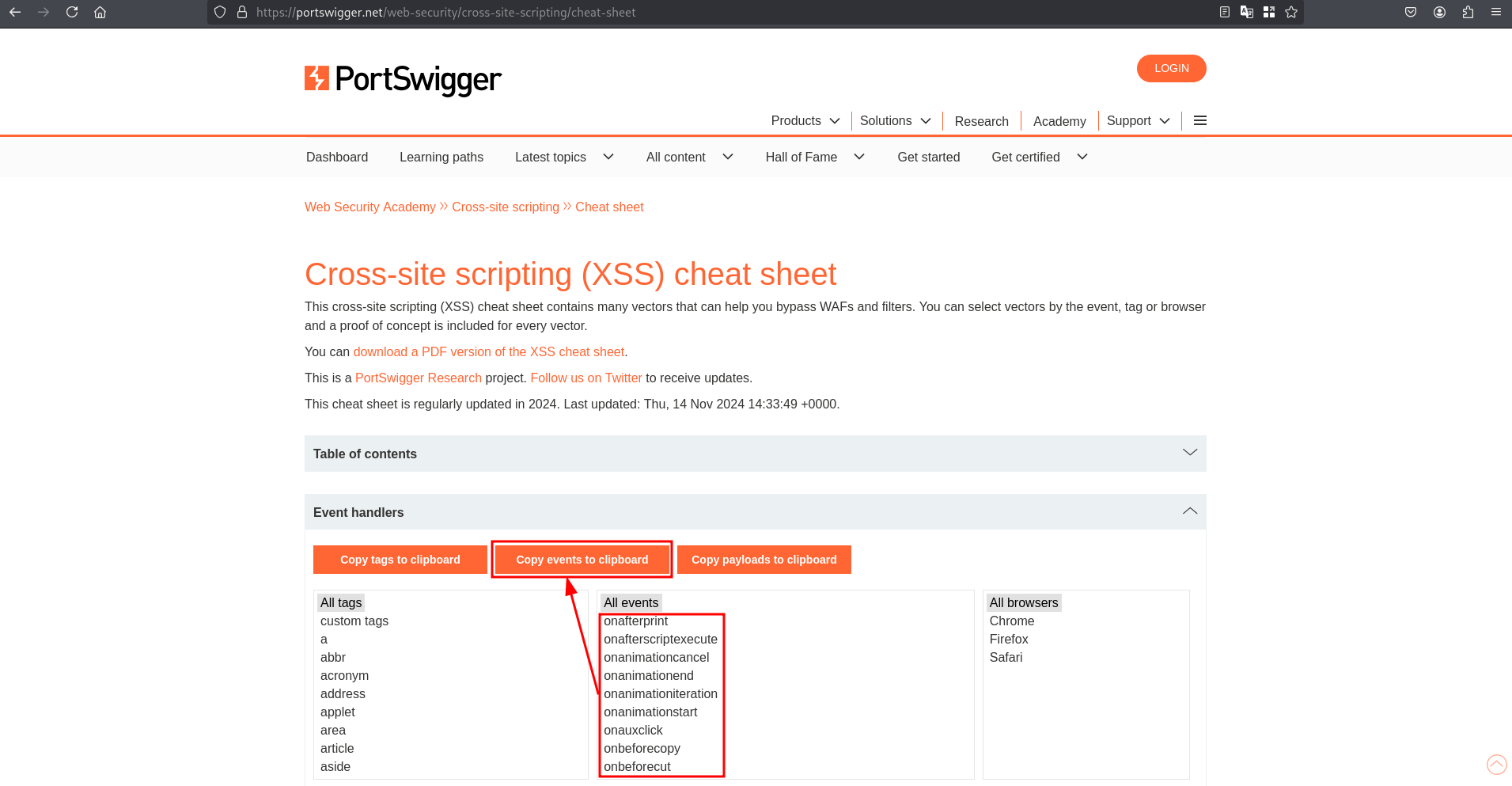
Task: Open the Firefox account profile icon
Action: (1439, 12)
